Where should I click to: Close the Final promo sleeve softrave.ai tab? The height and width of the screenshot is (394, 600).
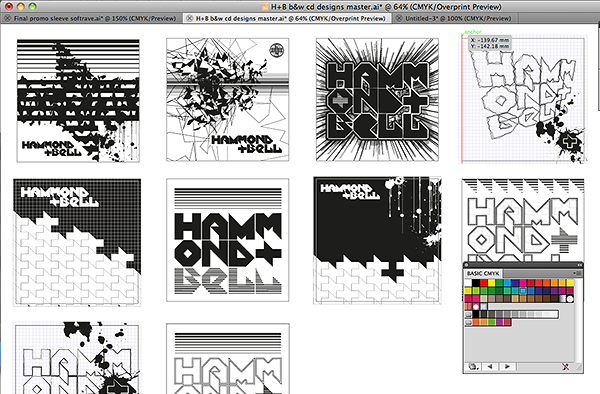click(x=7, y=18)
